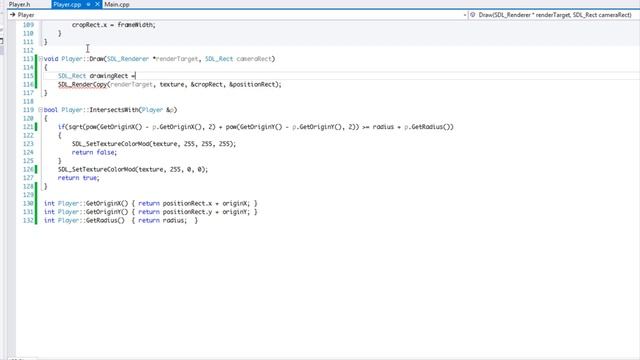Click 'cropRect.x = frameWidth;' on line 109

(x=114, y=25)
